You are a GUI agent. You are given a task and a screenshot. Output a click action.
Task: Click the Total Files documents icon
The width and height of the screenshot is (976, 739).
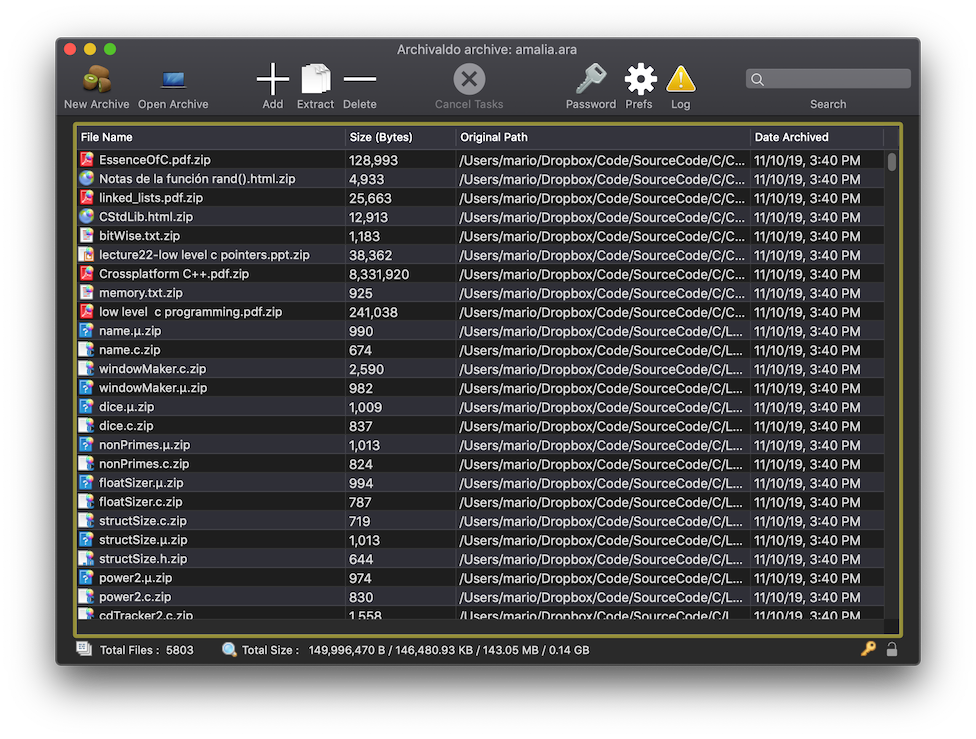click(x=84, y=649)
